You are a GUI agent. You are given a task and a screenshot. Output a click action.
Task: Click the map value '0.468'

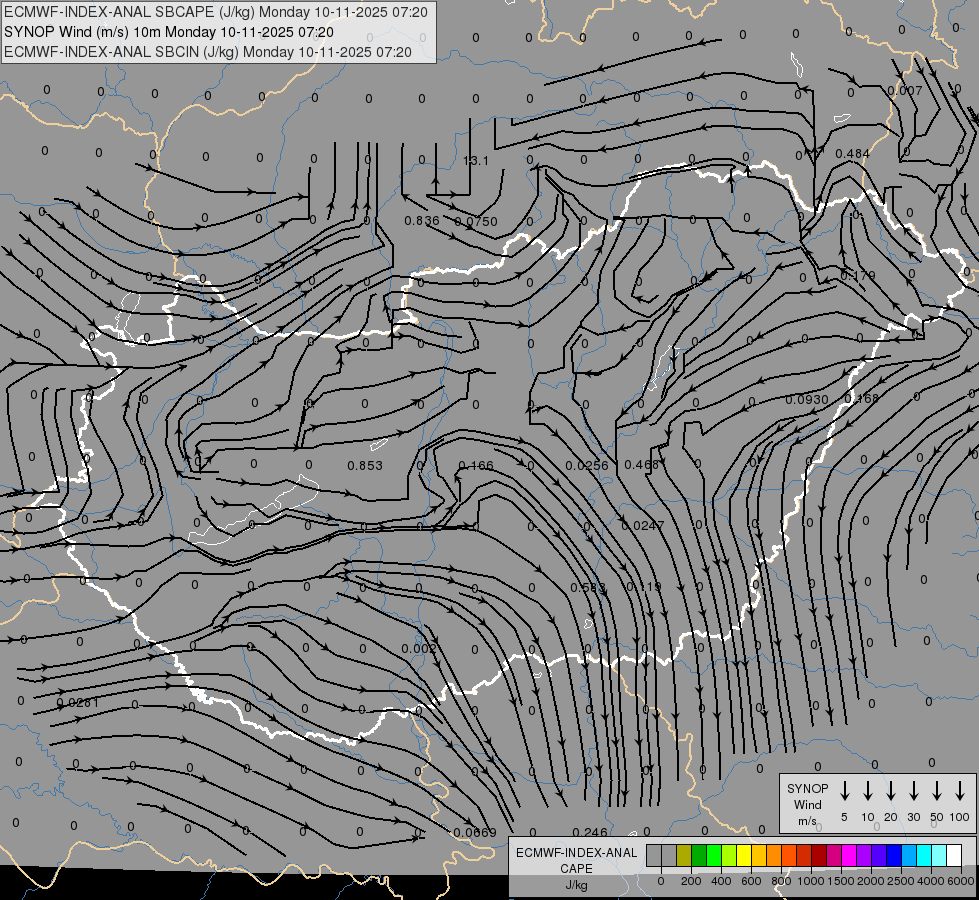(641, 465)
